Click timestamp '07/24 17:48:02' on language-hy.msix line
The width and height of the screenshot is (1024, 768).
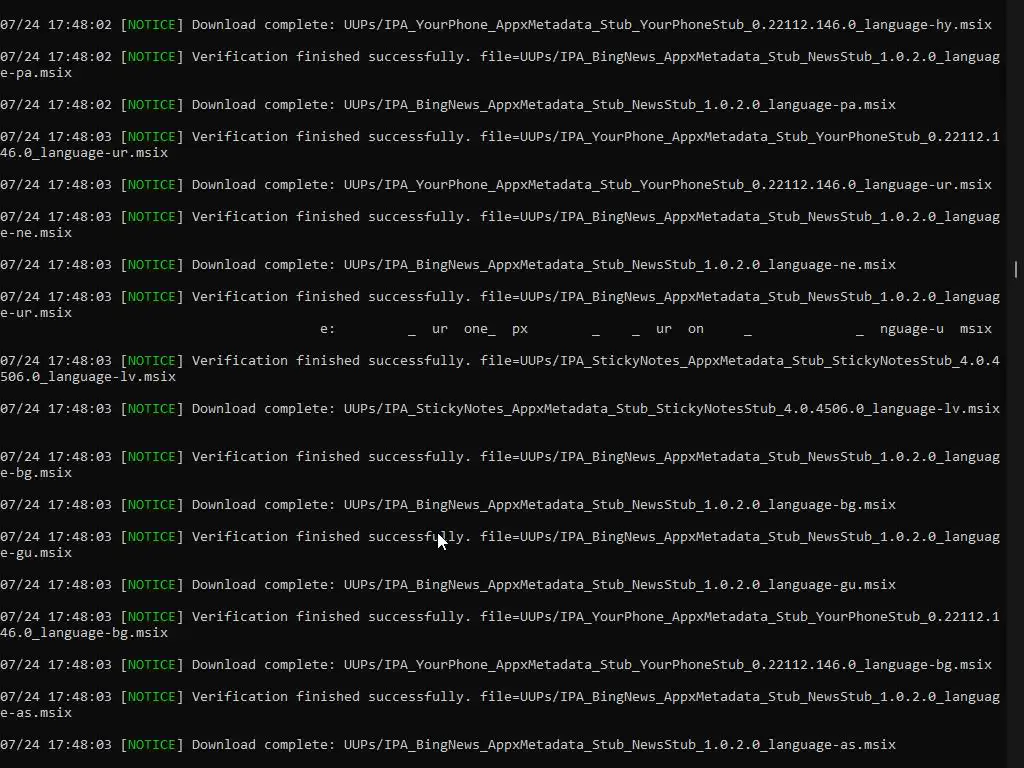coord(56,25)
